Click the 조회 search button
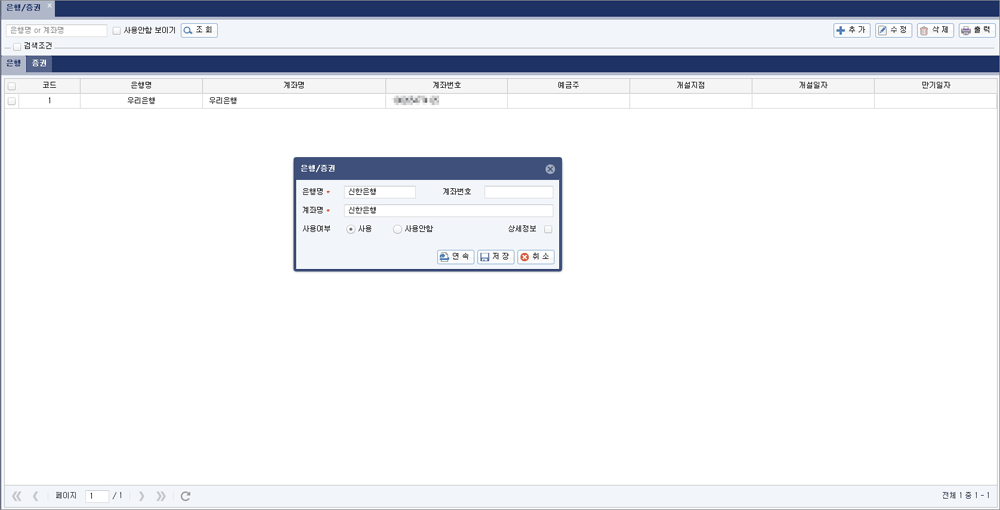Image resolution: width=1000 pixels, height=510 pixels. (x=199, y=30)
